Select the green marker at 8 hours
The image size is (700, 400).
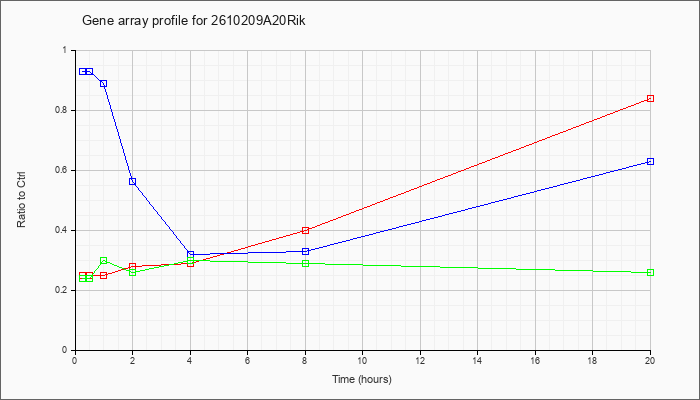pos(305,263)
